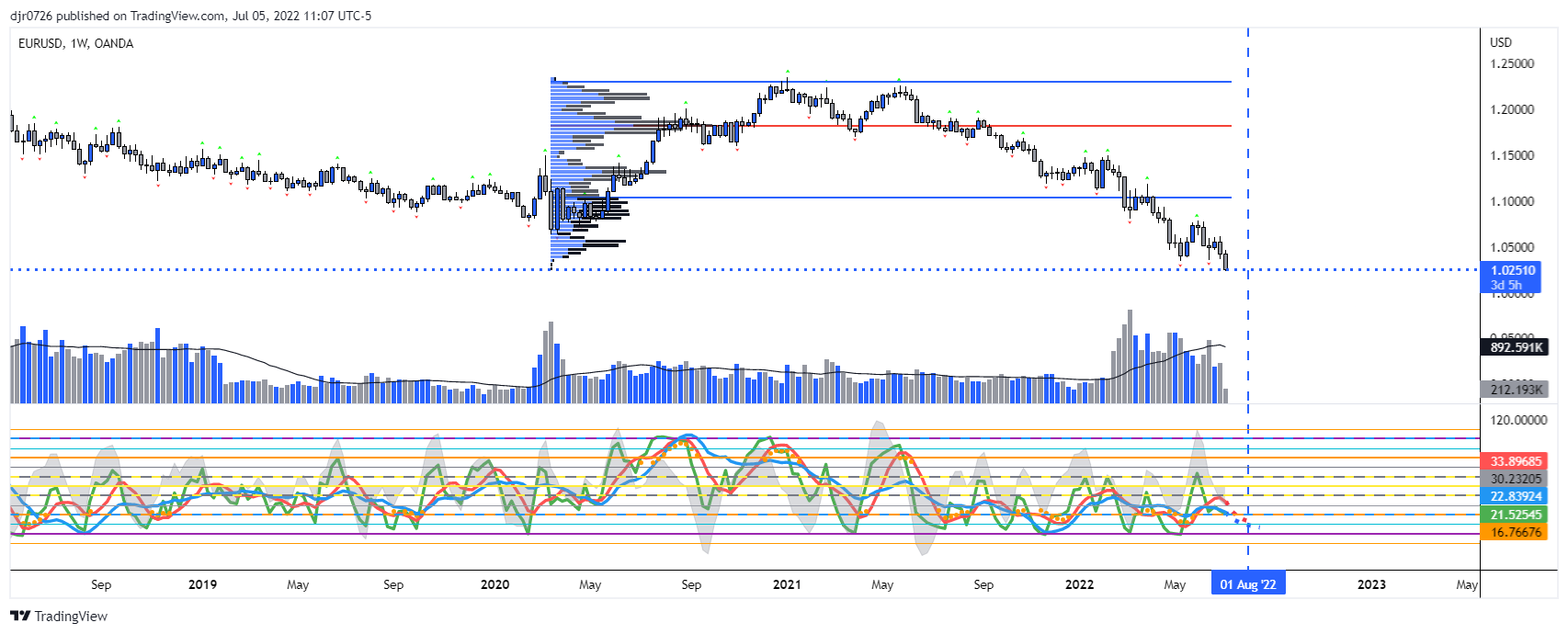Click the orange indicator label 16.76676
The width and height of the screenshot is (1568, 634).
click(x=1515, y=532)
